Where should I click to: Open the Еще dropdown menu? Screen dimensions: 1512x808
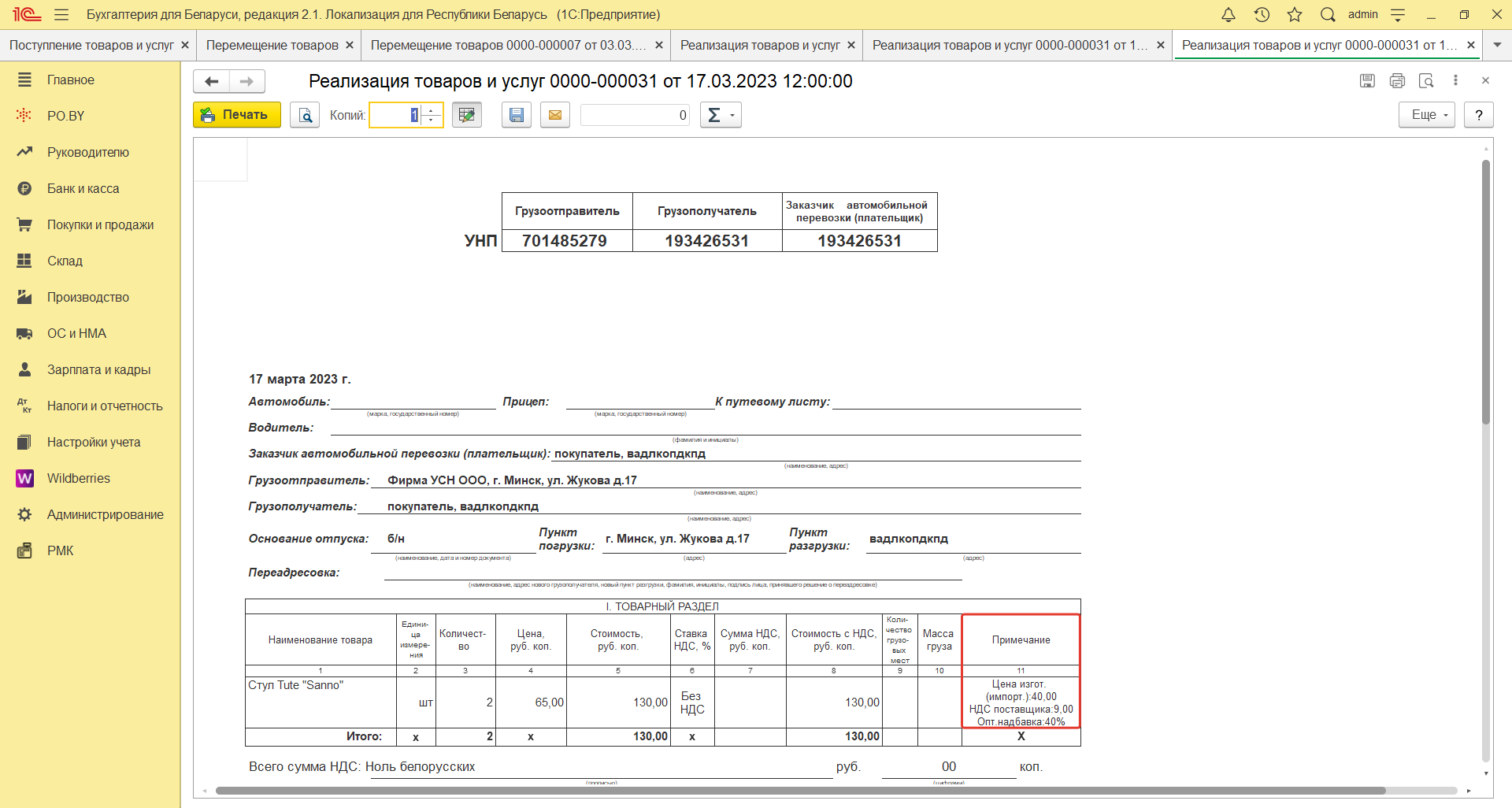pyautogui.click(x=1426, y=115)
